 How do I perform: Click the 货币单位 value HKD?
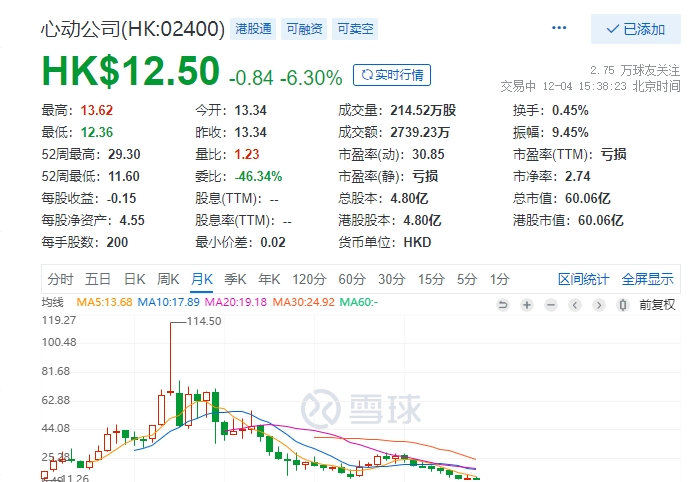pos(417,242)
